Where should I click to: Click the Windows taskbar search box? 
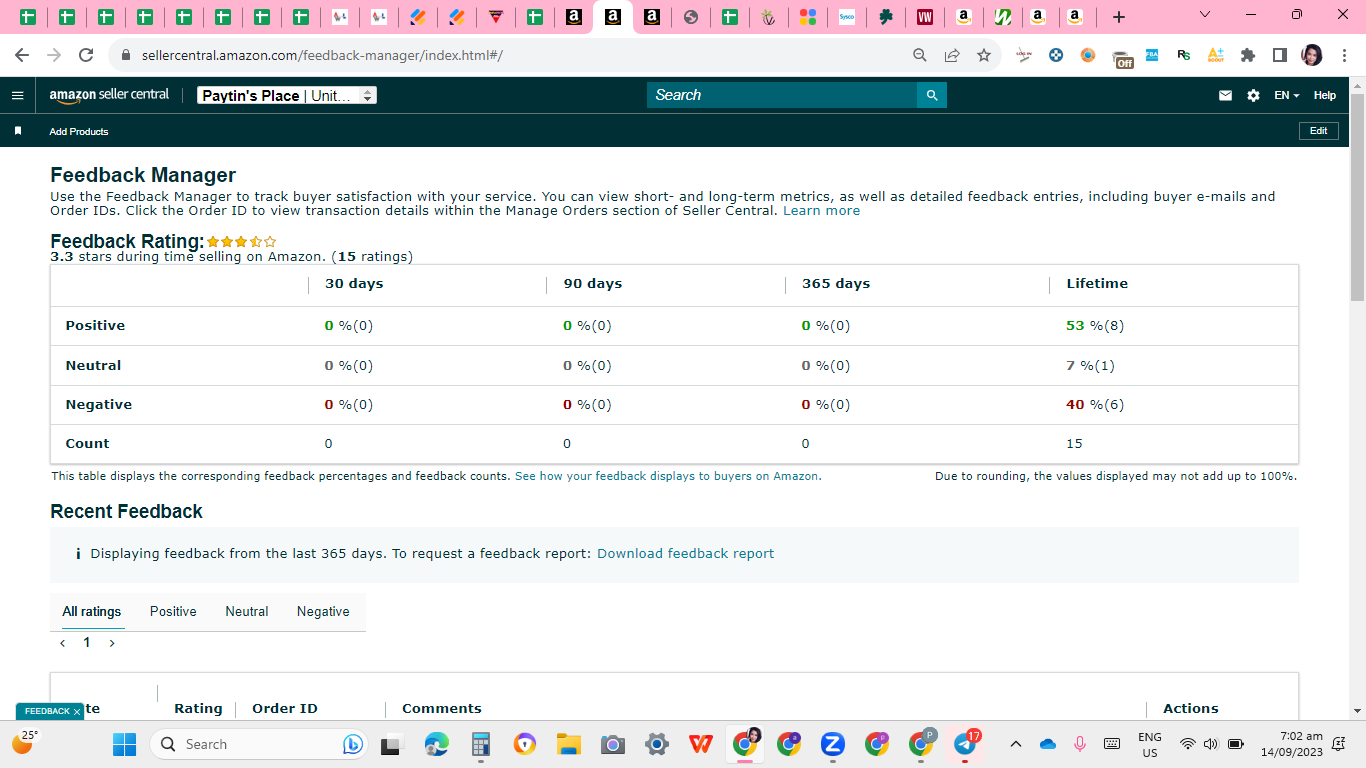point(258,744)
